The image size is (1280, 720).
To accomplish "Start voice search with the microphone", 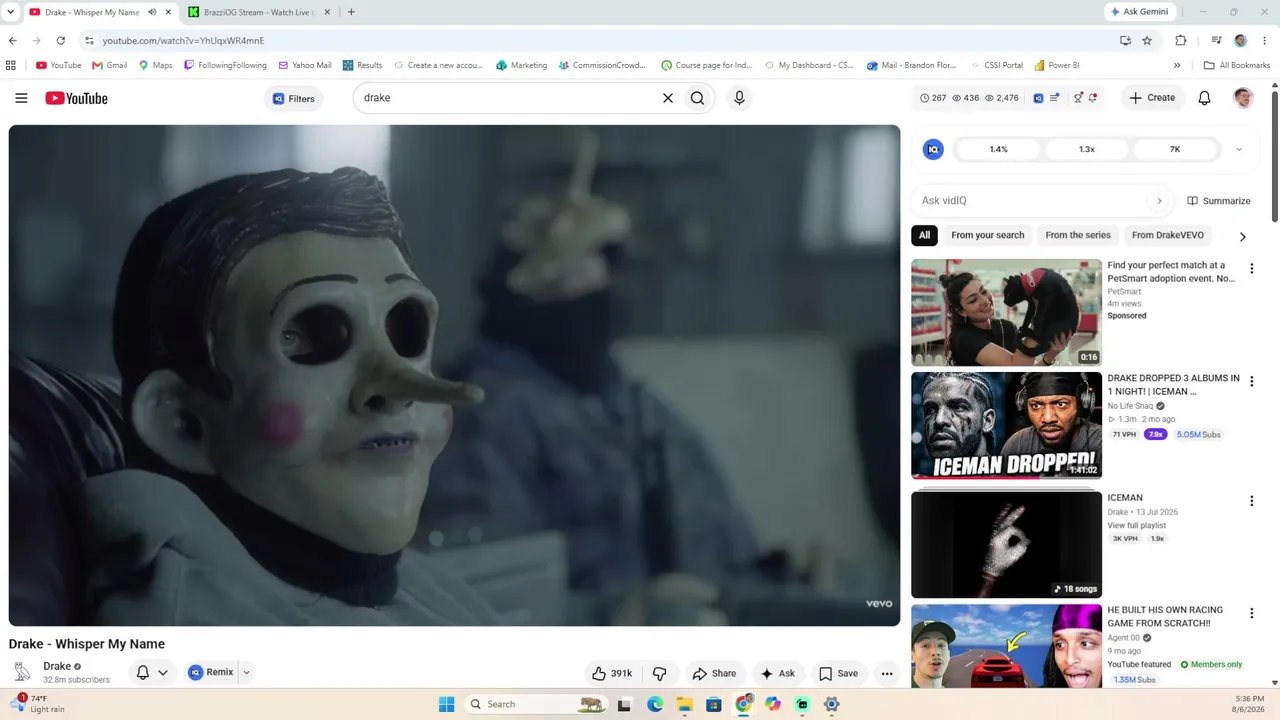I will (x=739, y=98).
